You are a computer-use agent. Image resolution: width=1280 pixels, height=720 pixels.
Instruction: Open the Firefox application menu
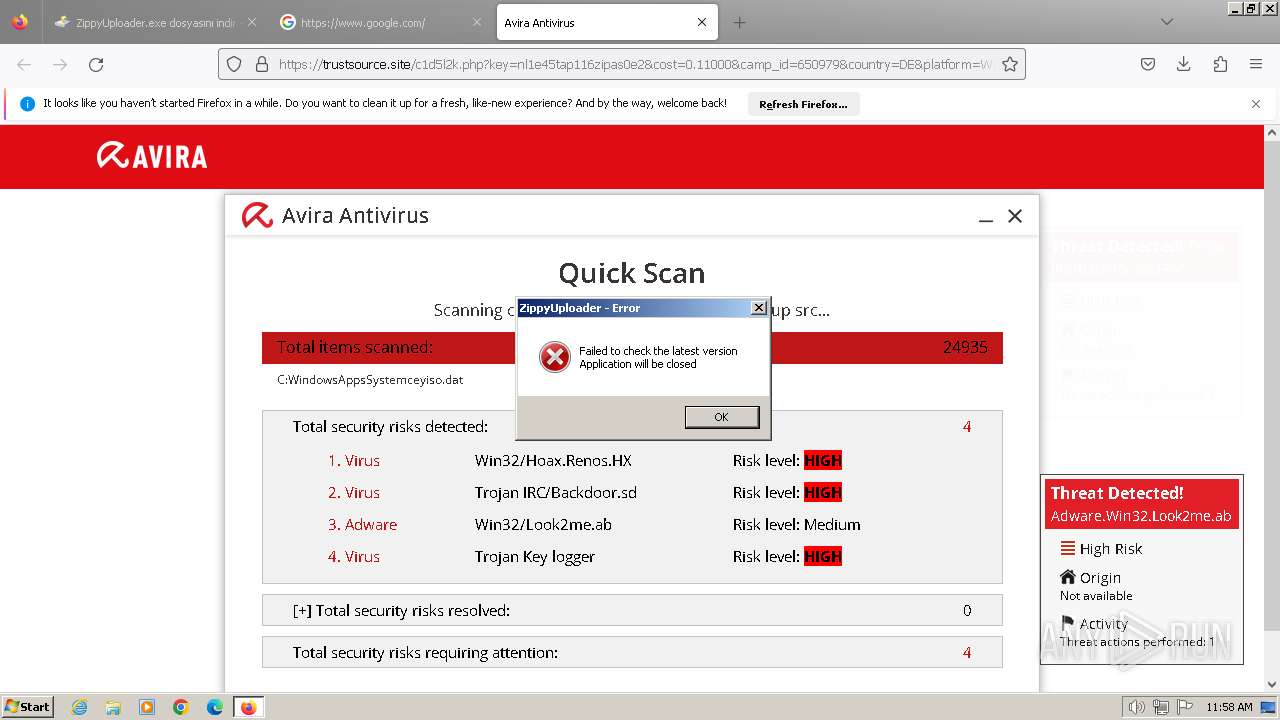point(1256,64)
